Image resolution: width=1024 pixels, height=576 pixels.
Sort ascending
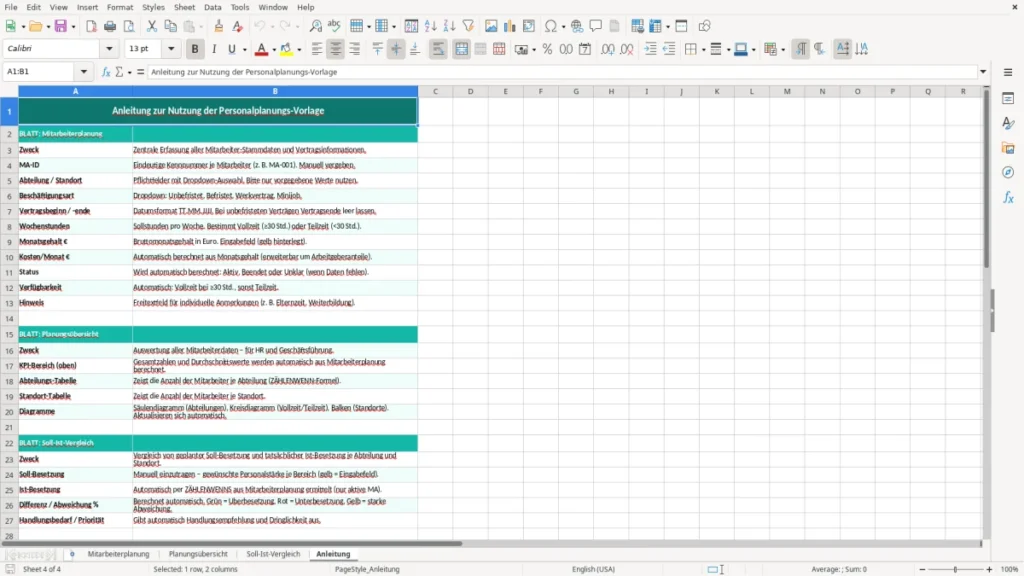430,26
